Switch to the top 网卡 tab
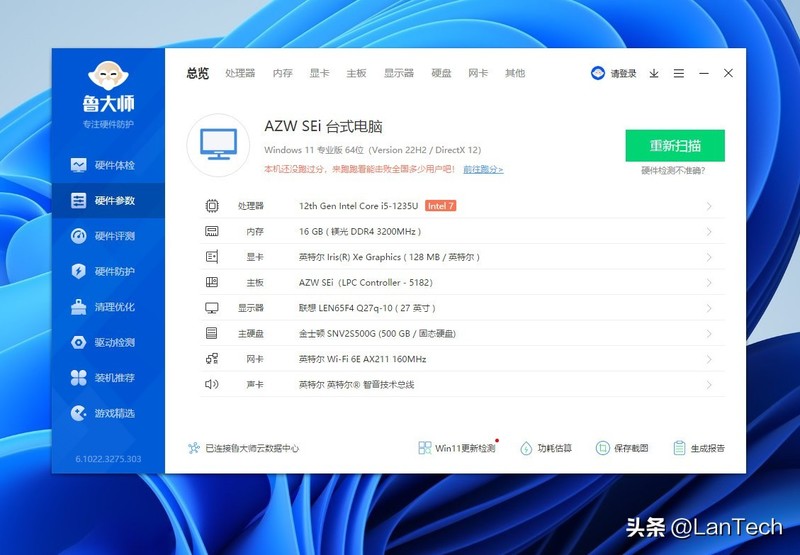 [x=478, y=73]
